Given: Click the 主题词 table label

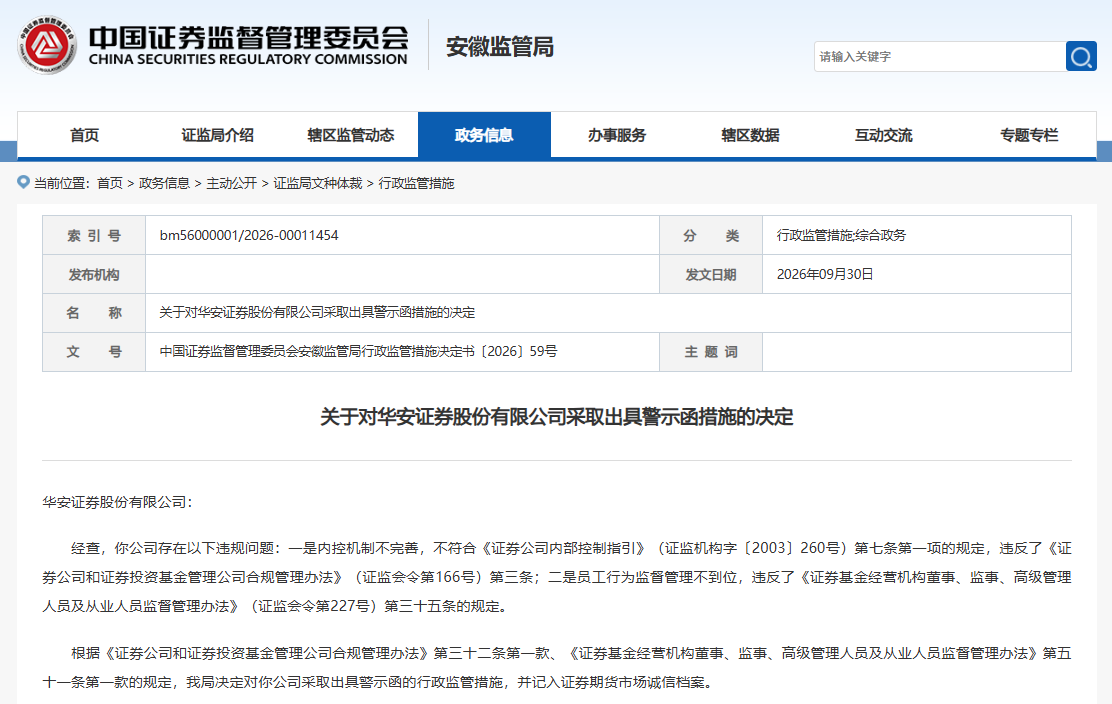Looking at the screenshot, I should 711,352.
